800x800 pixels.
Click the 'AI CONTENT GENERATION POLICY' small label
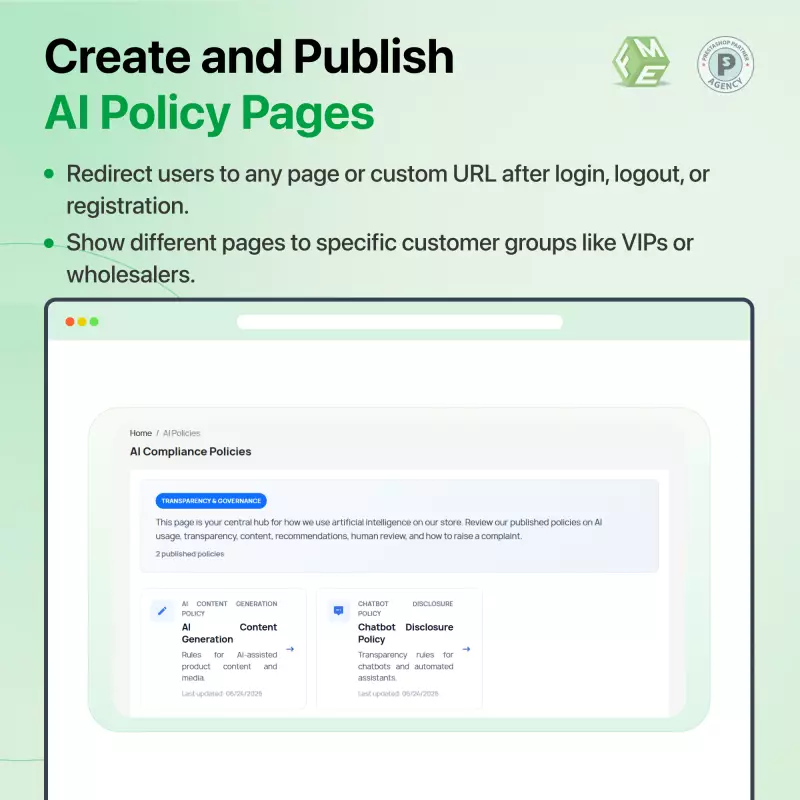click(x=229, y=609)
